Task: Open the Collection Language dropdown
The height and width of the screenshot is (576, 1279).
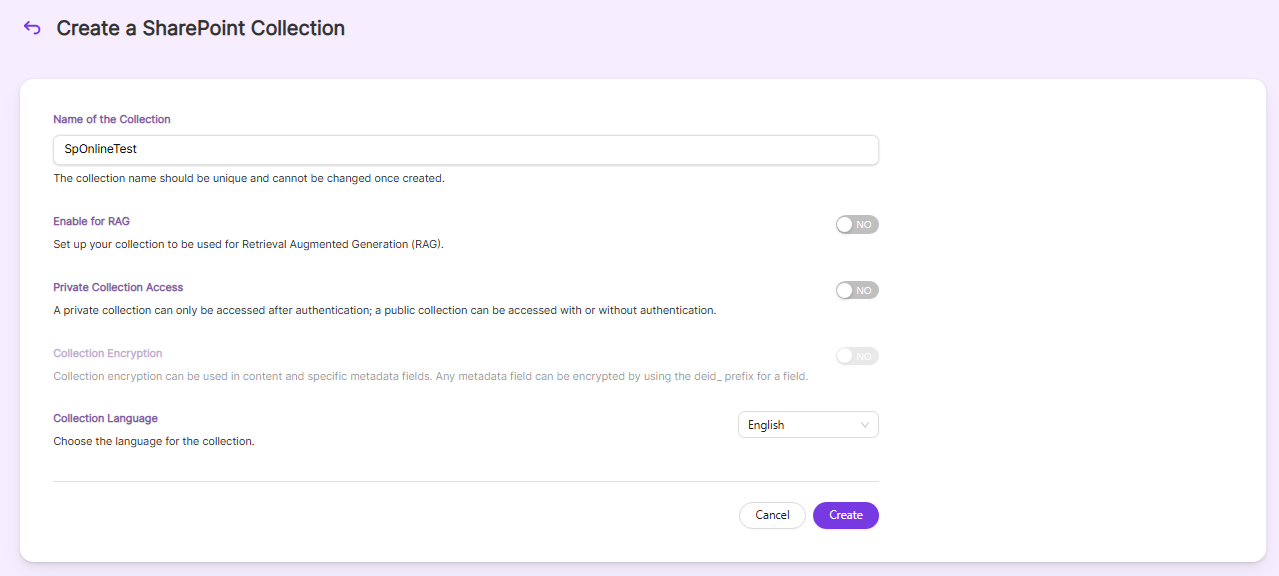Action: coord(808,425)
